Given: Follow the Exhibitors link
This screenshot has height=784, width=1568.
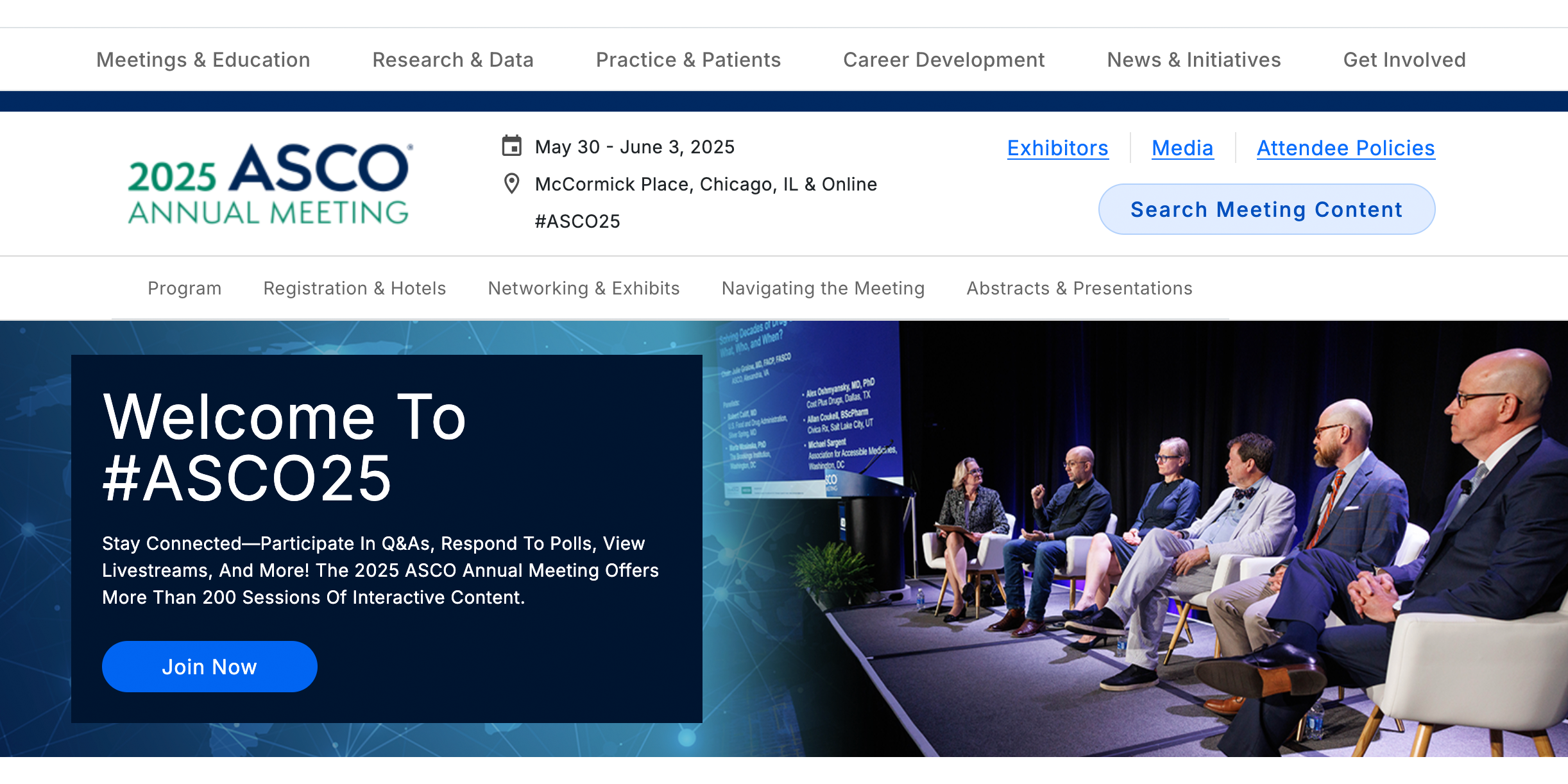Looking at the screenshot, I should 1058,148.
